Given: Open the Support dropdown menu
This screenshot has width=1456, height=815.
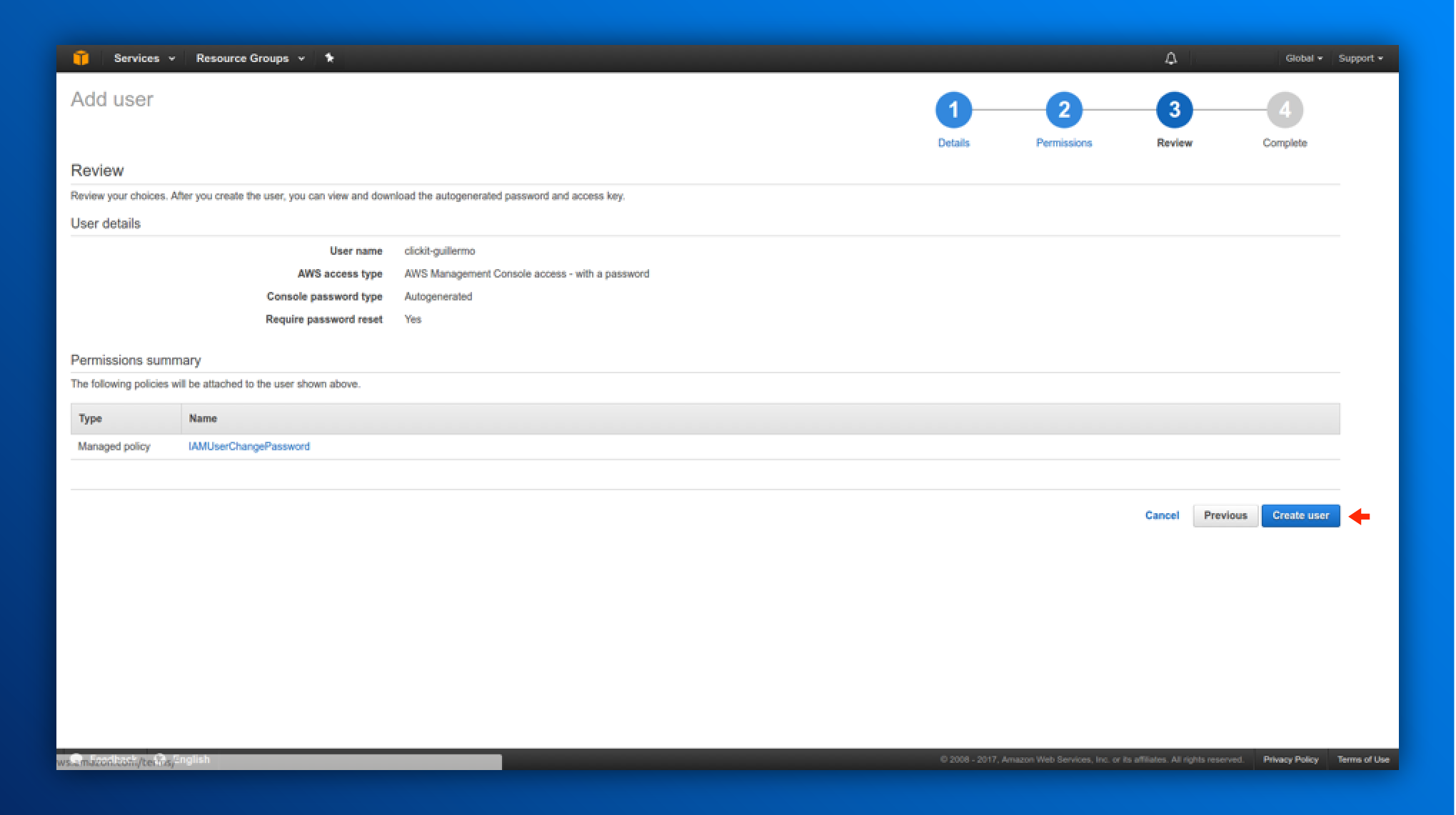Looking at the screenshot, I should [x=1360, y=59].
